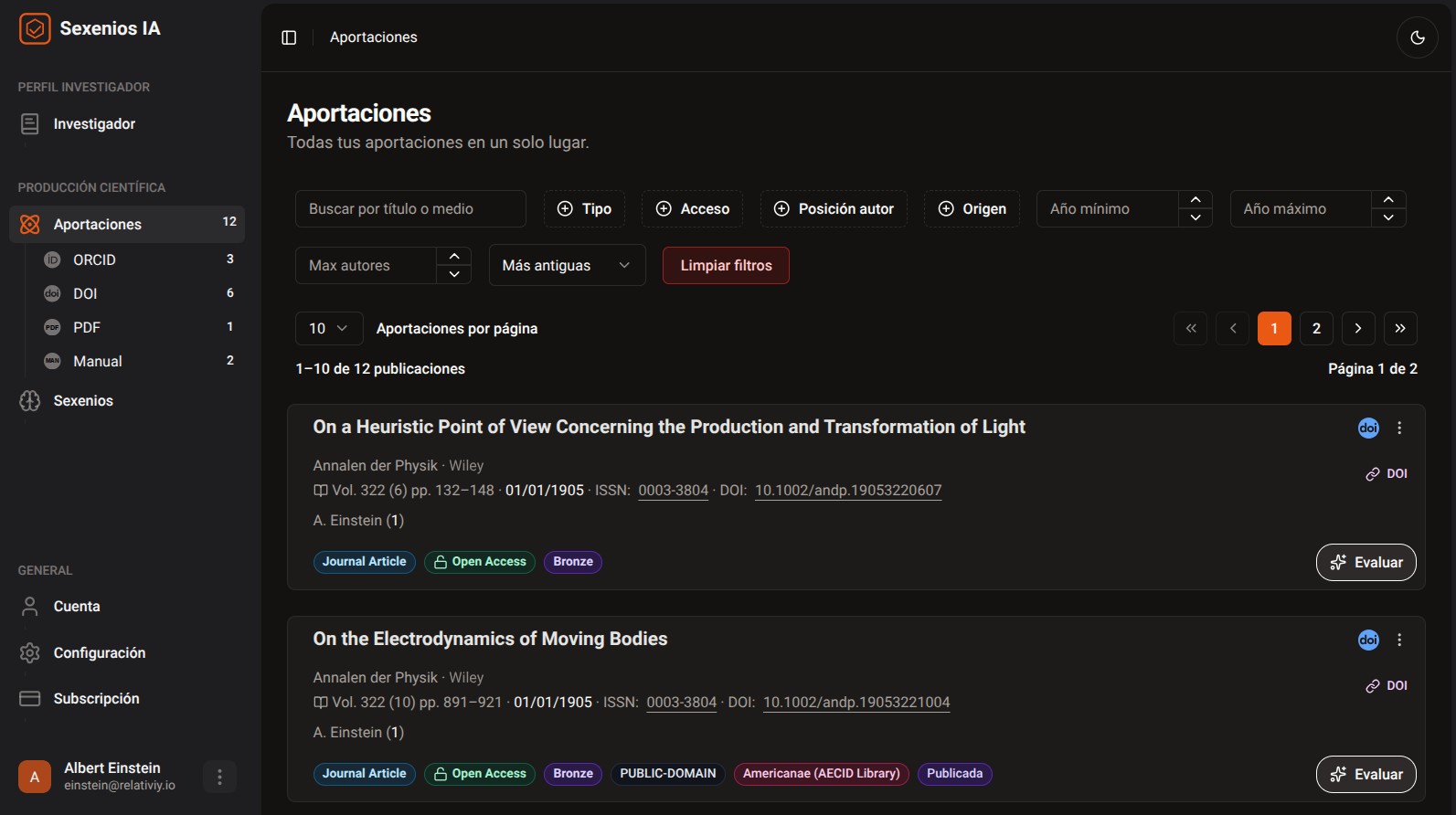This screenshot has height=815, width=1456.
Task: Go to next page arrow
Action: [1357, 328]
